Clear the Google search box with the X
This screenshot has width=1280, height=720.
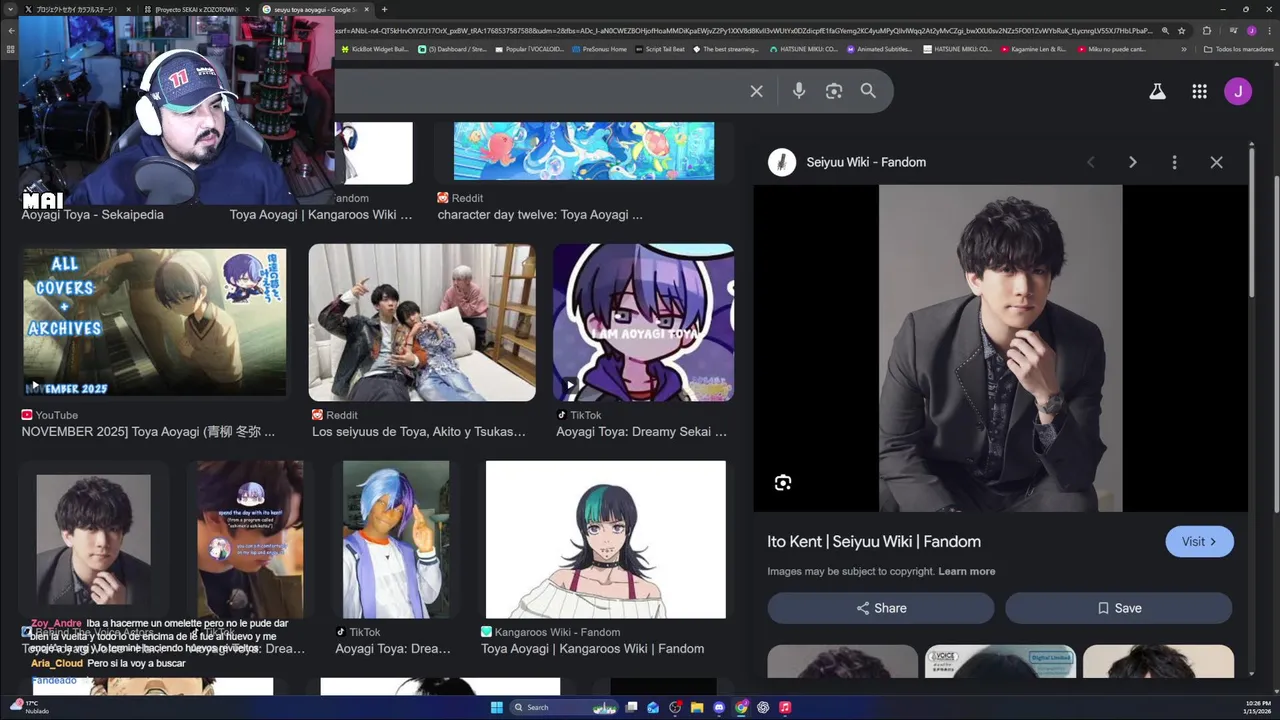point(757,91)
